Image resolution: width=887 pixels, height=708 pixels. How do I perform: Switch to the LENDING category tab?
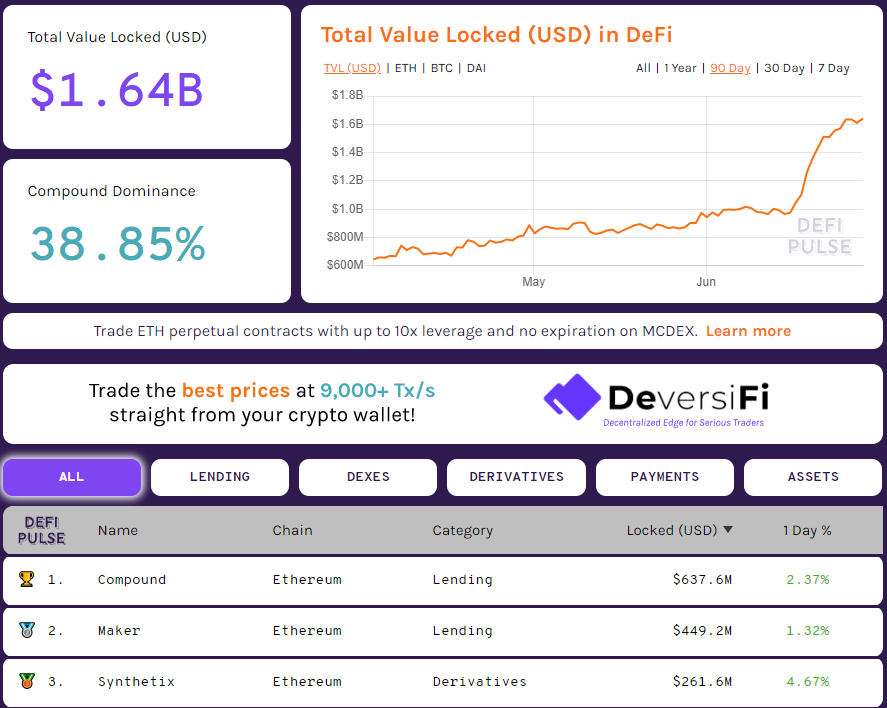pyautogui.click(x=219, y=477)
